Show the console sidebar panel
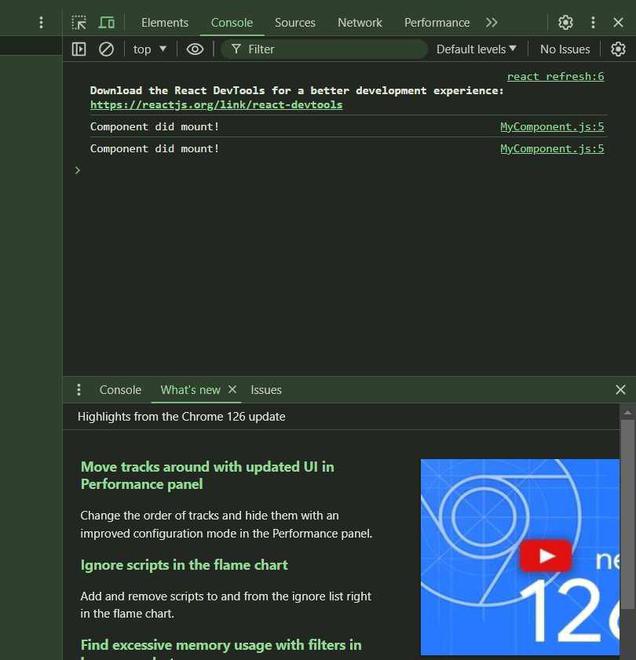The height and width of the screenshot is (660, 636). pos(79,49)
